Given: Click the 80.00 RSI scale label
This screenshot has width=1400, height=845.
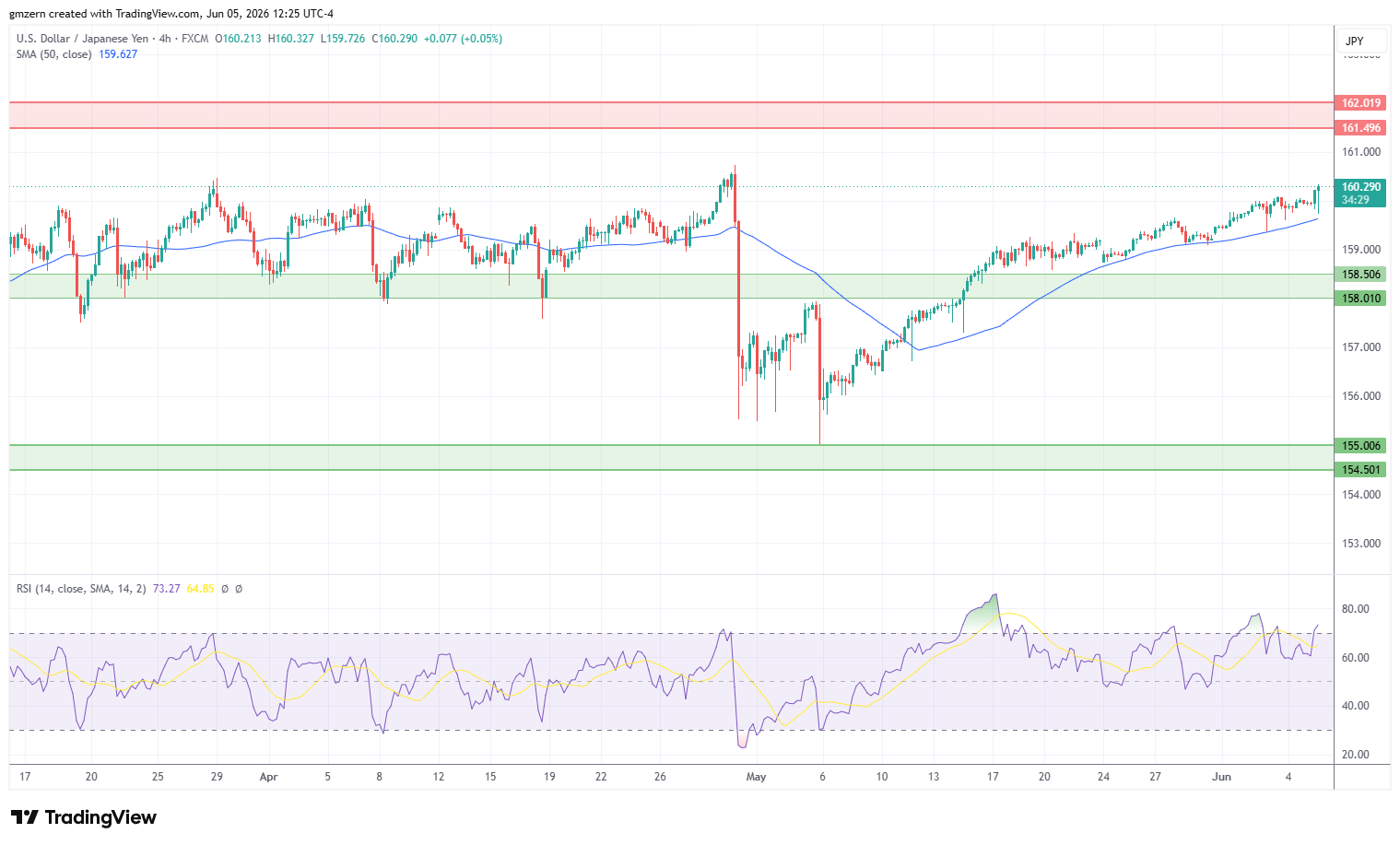Looking at the screenshot, I should 1356,609.
